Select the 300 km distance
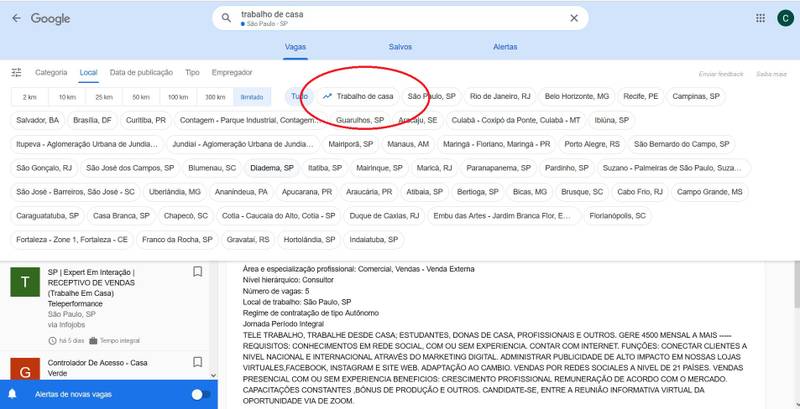The image size is (800, 409). [x=215, y=97]
